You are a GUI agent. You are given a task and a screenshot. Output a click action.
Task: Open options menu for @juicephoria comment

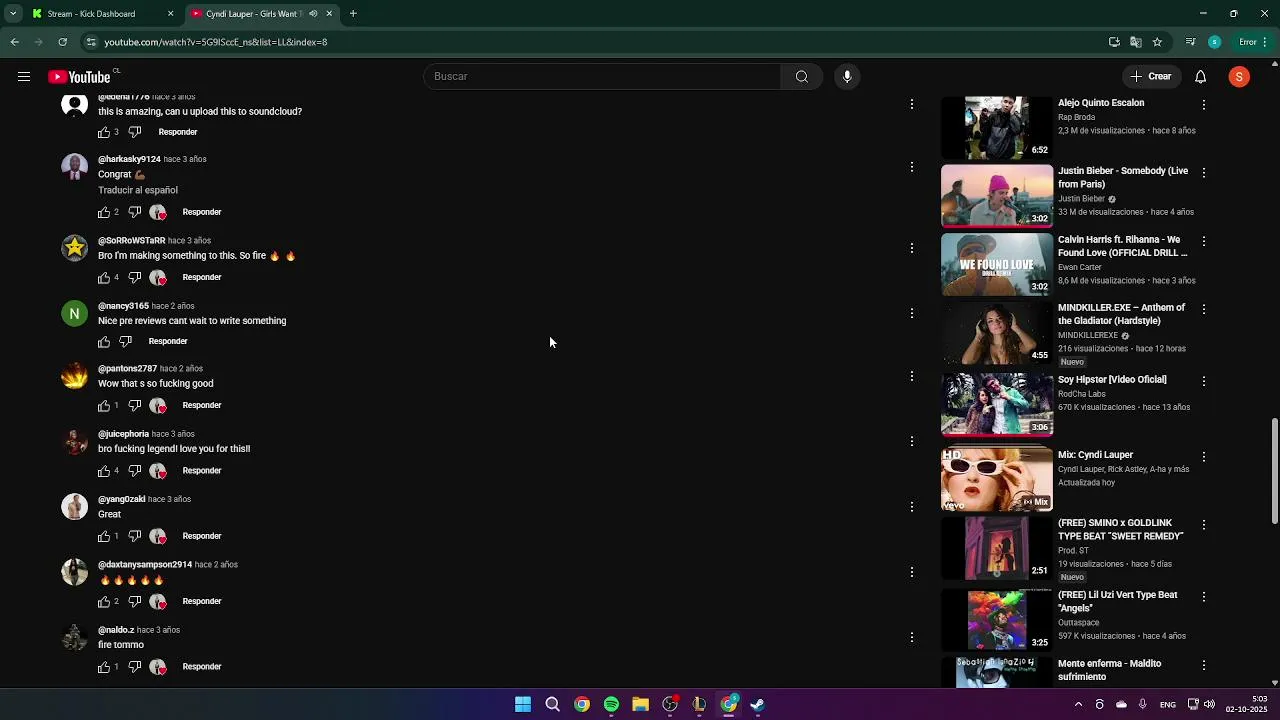911,441
